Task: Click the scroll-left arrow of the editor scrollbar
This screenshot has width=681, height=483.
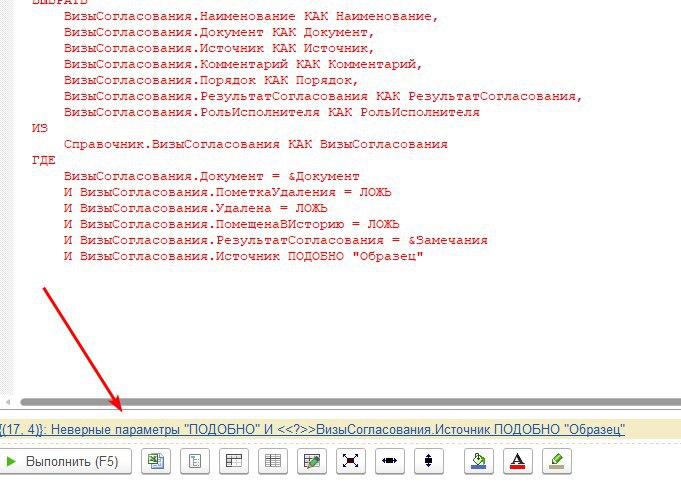Action: (7, 402)
